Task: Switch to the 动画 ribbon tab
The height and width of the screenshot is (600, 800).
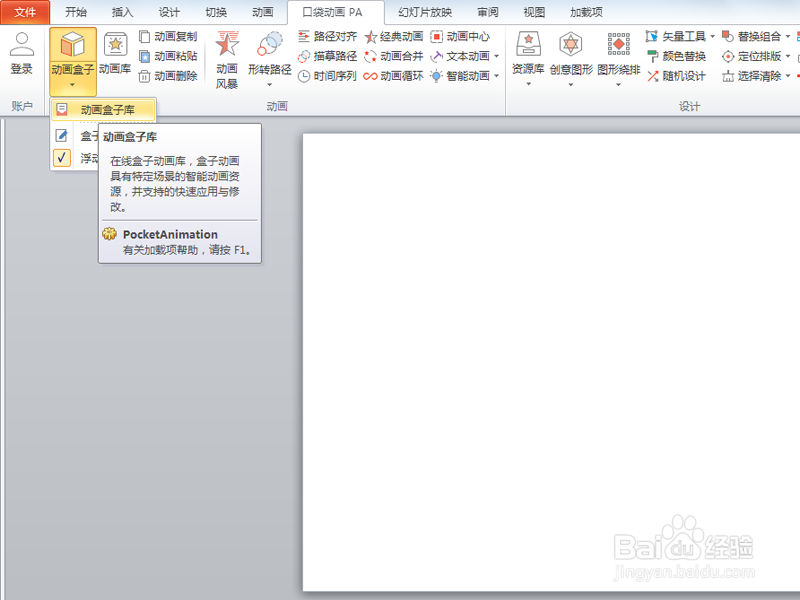Action: (263, 12)
